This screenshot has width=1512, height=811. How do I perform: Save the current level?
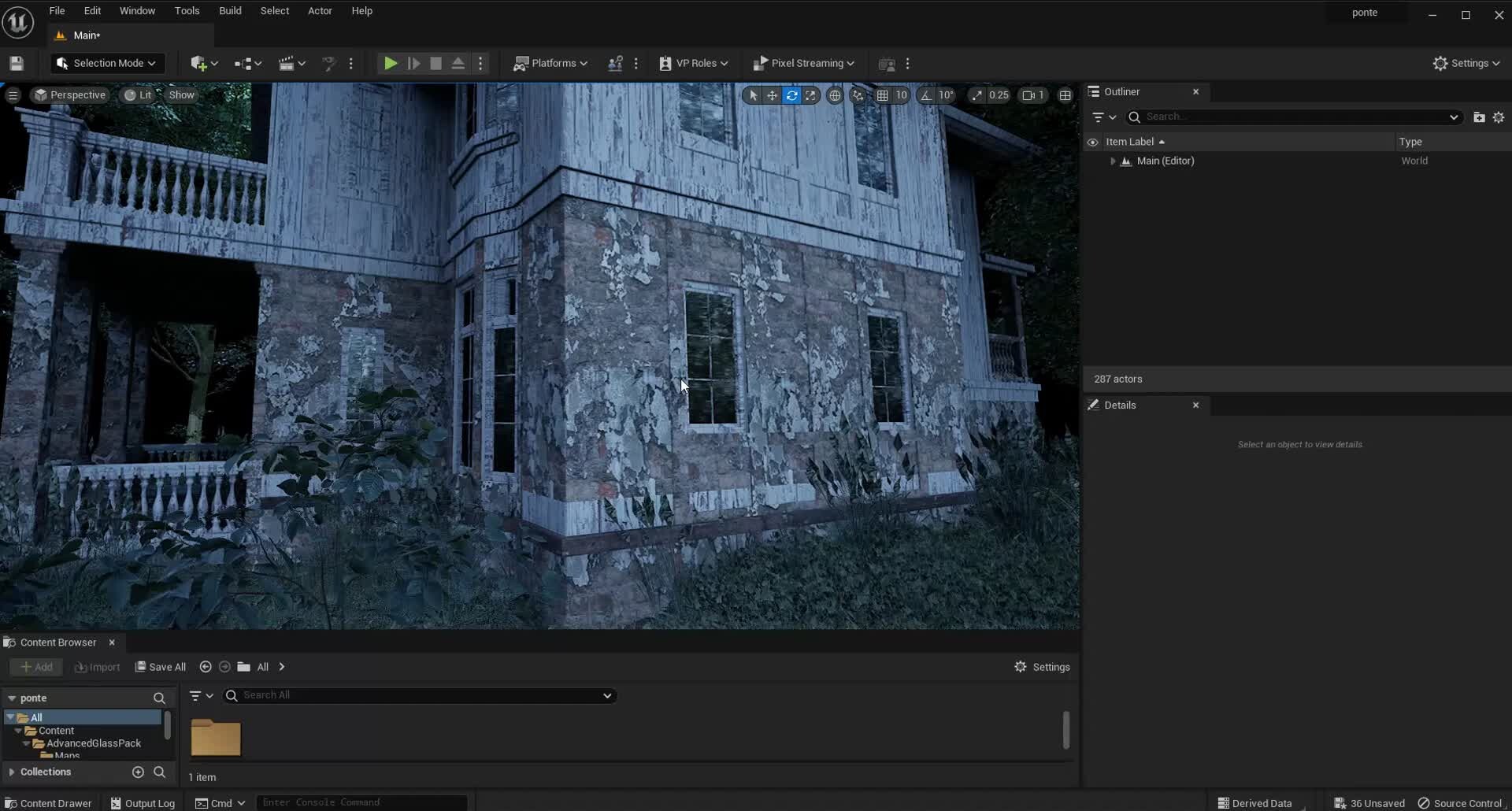pyautogui.click(x=17, y=63)
